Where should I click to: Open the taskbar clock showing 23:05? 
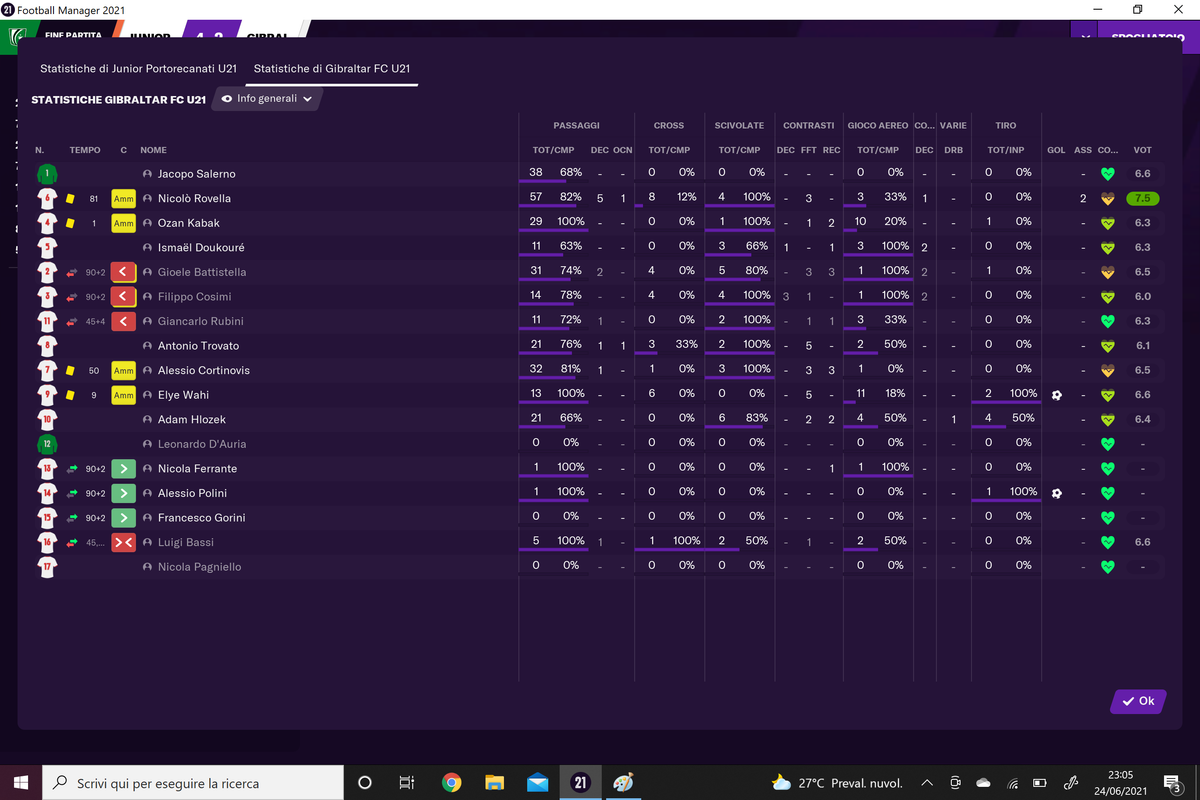(1121, 783)
